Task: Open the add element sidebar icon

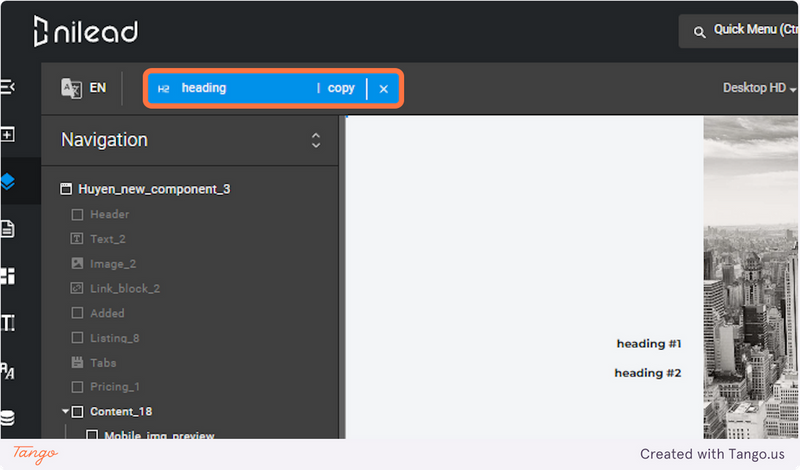Action: [x=8, y=135]
